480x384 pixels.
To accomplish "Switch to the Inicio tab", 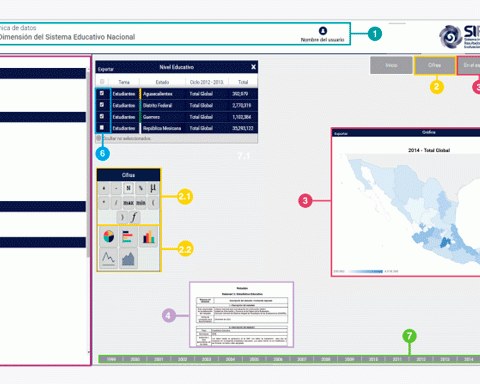I will 391,65.
